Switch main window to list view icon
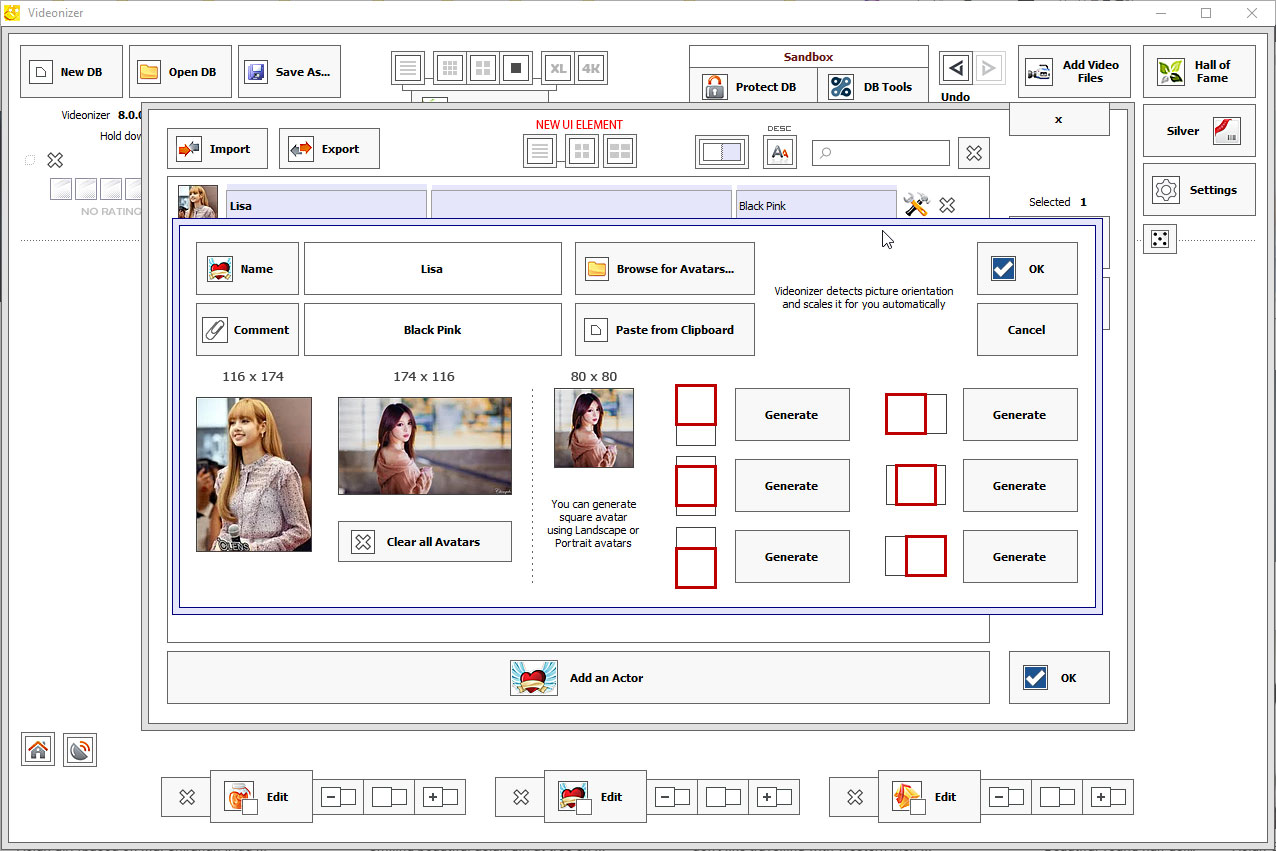The image size is (1276, 851). pyautogui.click(x=407, y=68)
